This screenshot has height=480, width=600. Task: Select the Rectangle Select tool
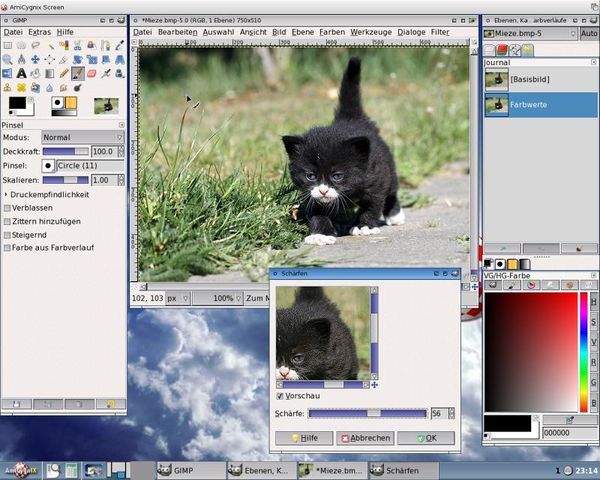coord(8,45)
